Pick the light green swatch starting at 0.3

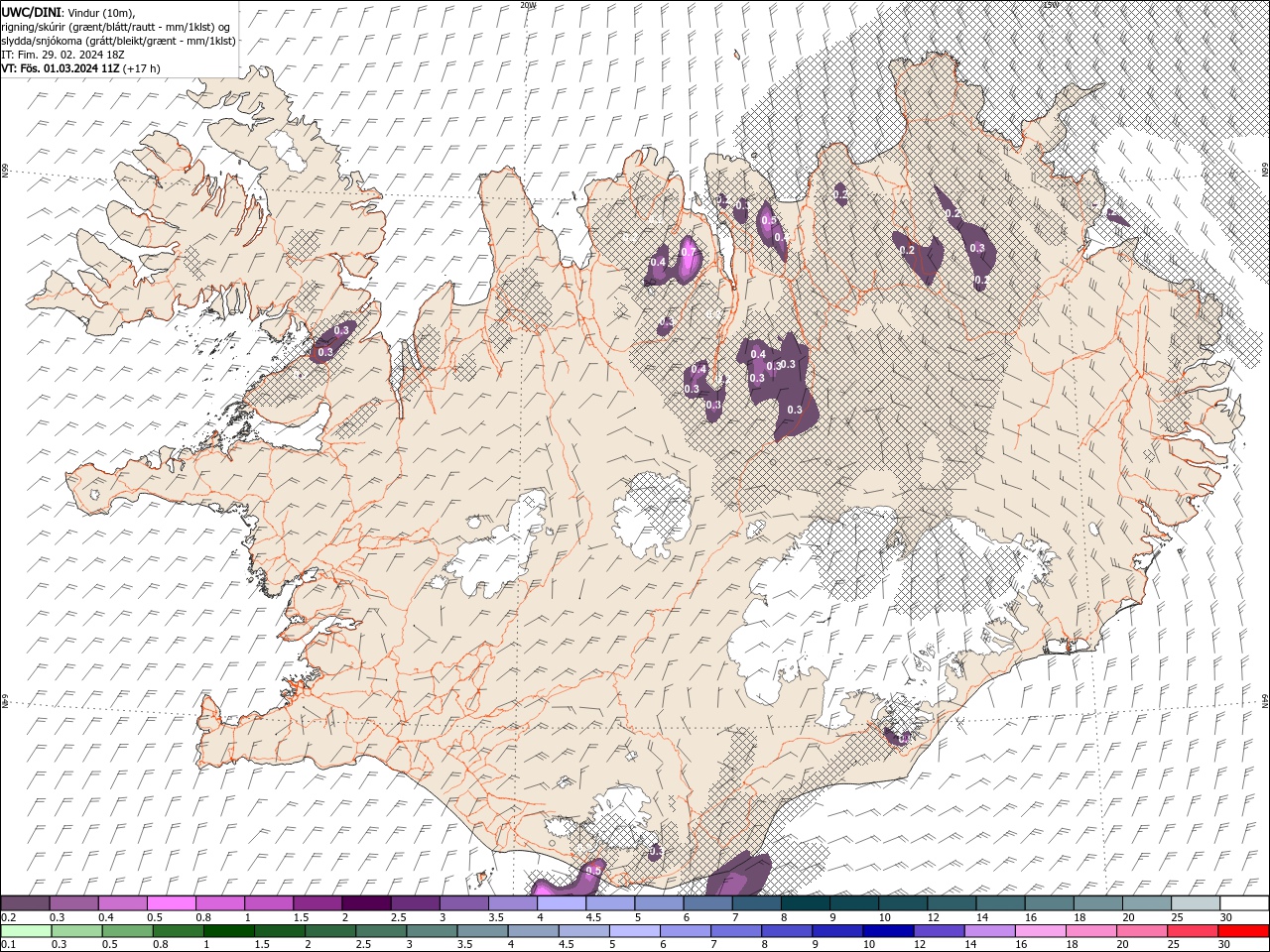coord(76,930)
